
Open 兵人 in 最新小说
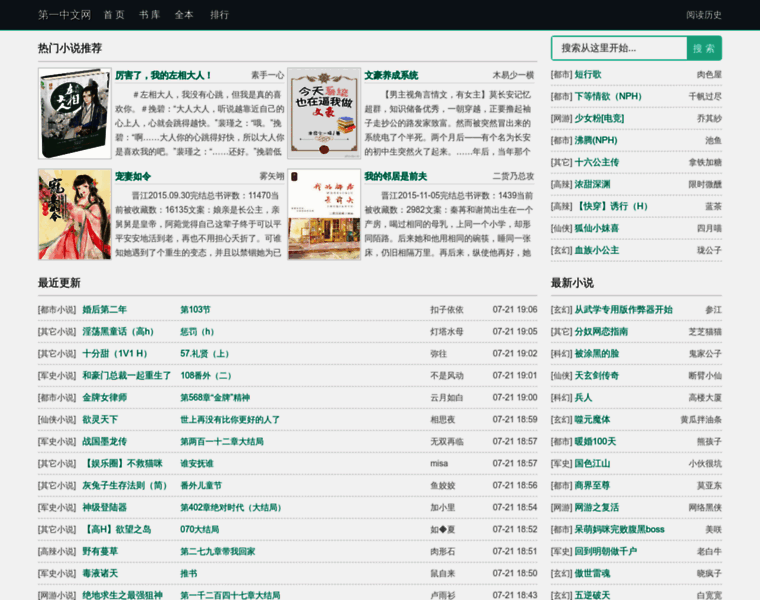point(584,397)
